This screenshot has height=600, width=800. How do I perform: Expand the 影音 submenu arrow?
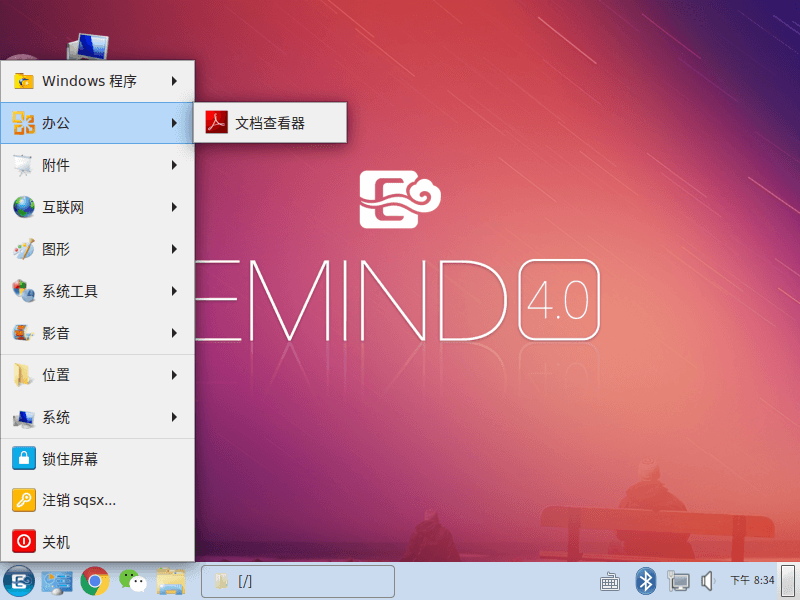(x=174, y=333)
